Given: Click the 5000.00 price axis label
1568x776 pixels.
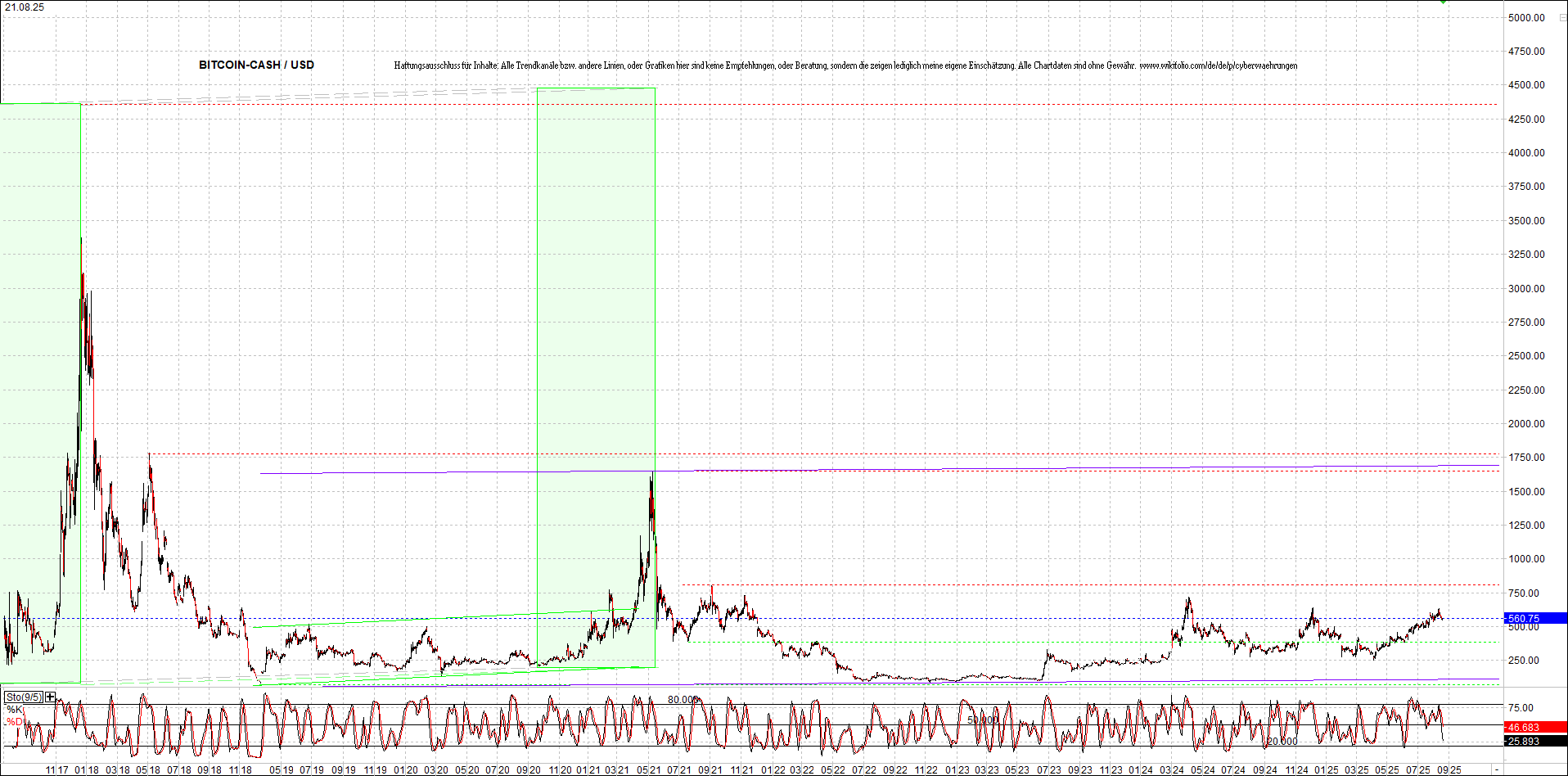Looking at the screenshot, I should [1526, 17].
